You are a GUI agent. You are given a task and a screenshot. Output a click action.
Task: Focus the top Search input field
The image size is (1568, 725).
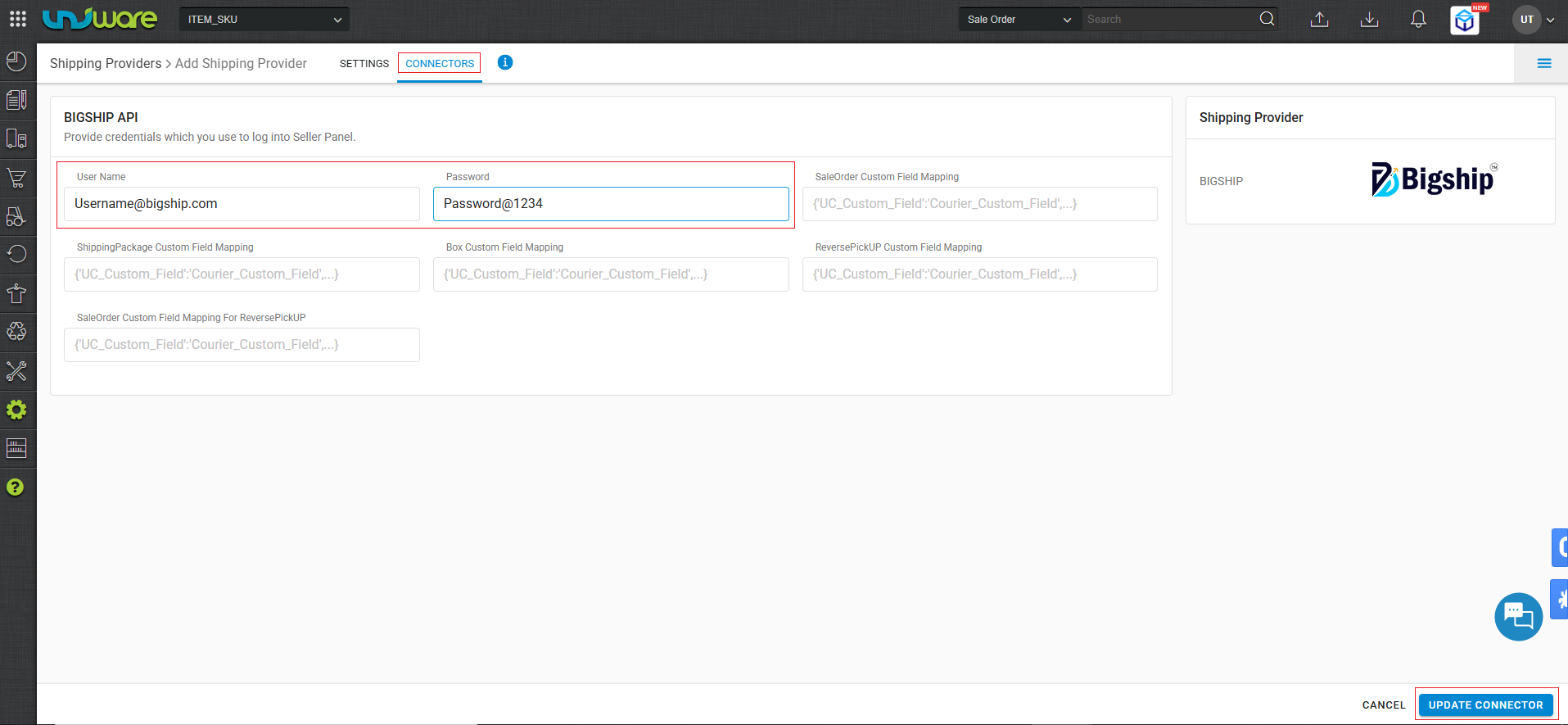pos(1171,19)
